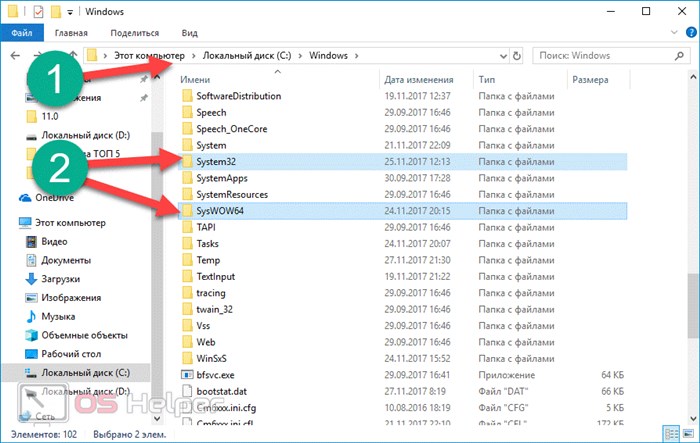This screenshot has height=443, width=700.
Task: Switch to the Главная tab
Action: (x=71, y=33)
